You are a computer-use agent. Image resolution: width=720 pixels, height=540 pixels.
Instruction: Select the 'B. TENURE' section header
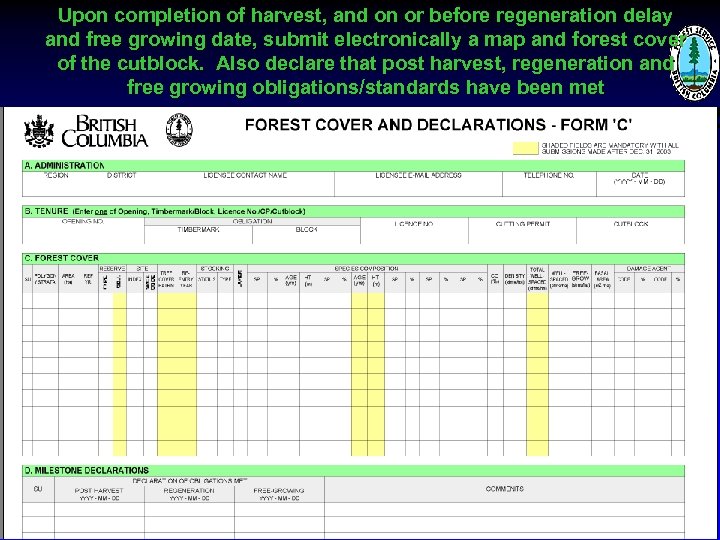353,211
